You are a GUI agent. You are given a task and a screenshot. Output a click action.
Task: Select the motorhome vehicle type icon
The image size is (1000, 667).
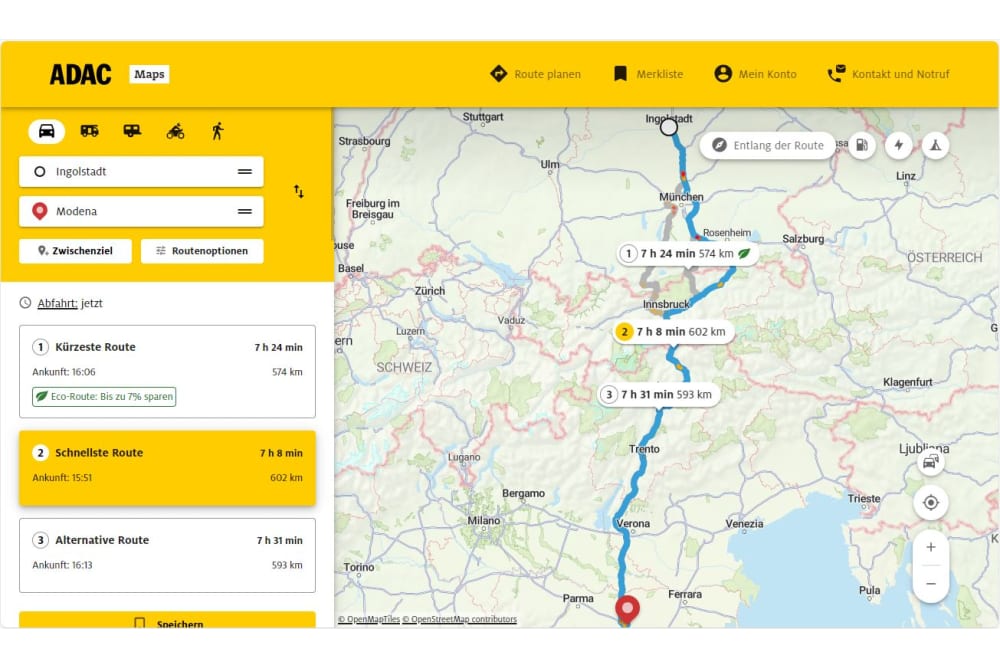tap(89, 131)
